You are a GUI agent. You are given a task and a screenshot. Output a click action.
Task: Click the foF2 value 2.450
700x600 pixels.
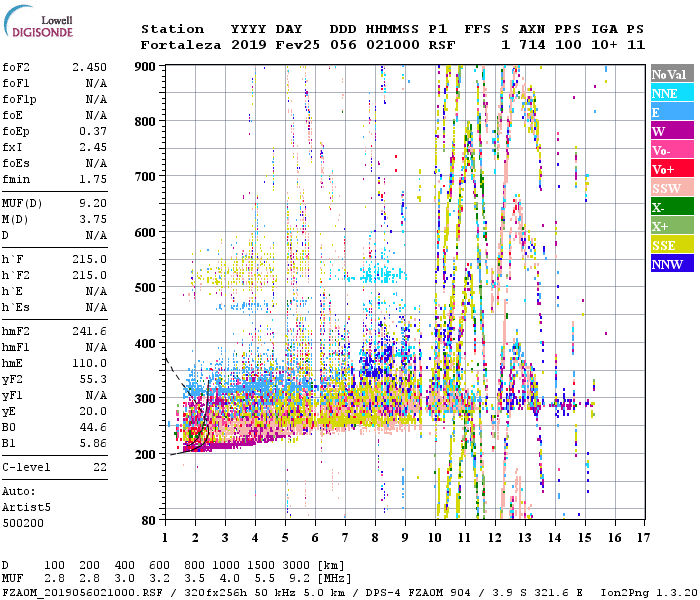coord(90,67)
